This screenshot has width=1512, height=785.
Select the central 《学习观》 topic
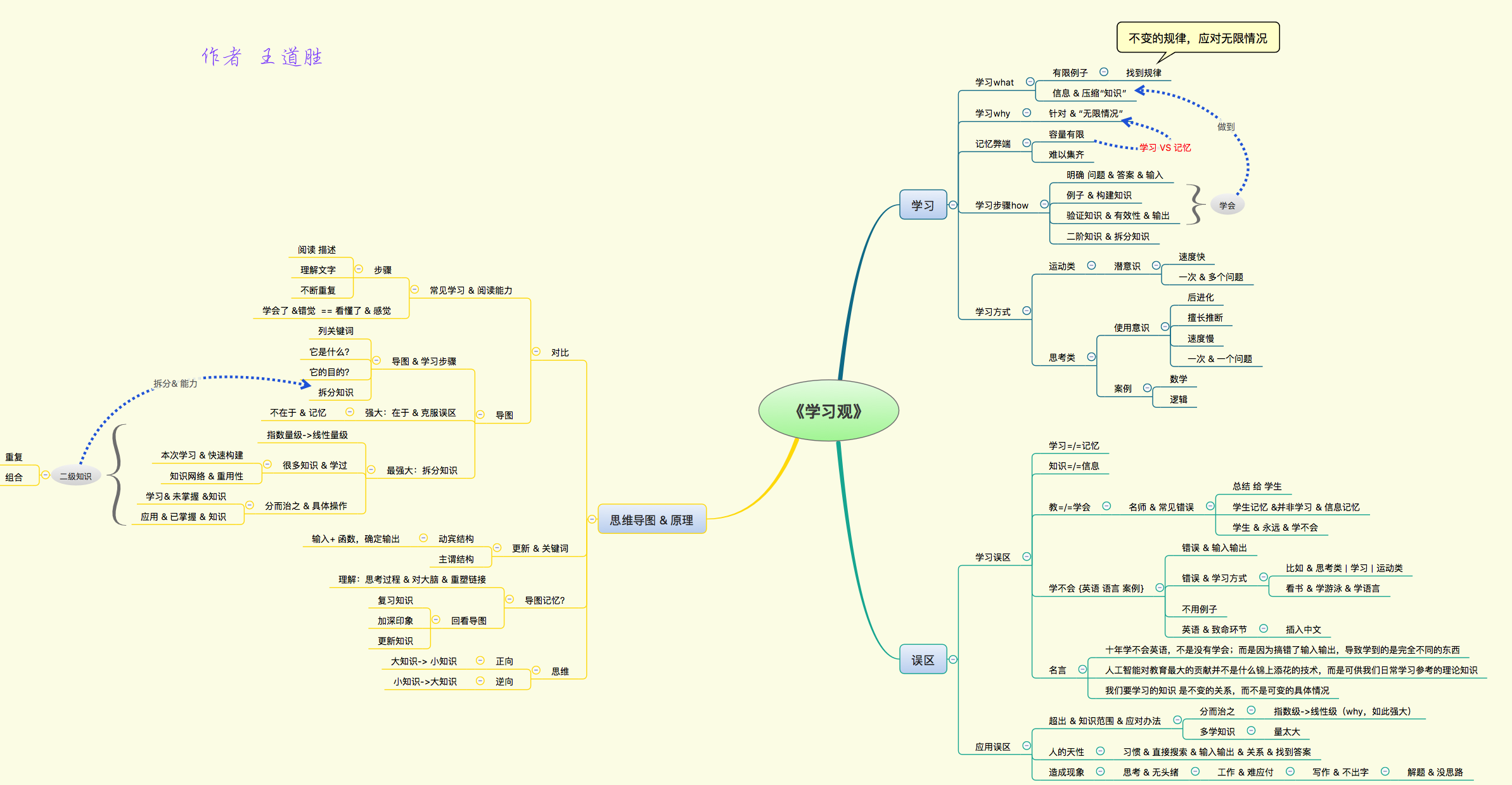click(828, 411)
